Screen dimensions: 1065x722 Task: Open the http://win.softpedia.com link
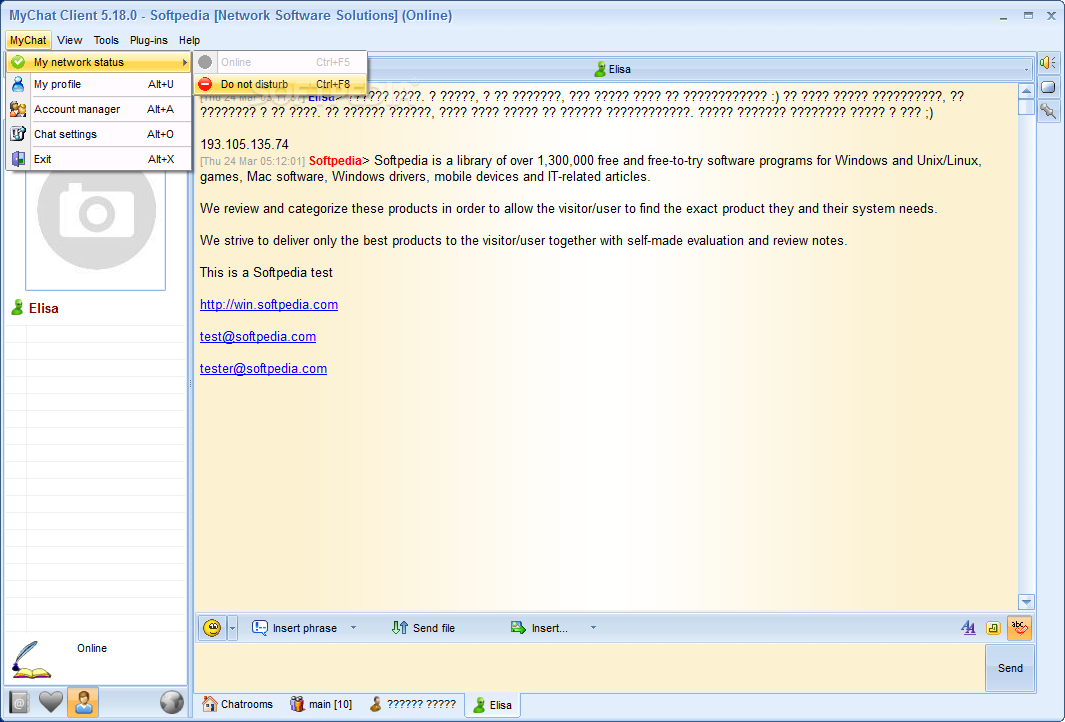[269, 305]
